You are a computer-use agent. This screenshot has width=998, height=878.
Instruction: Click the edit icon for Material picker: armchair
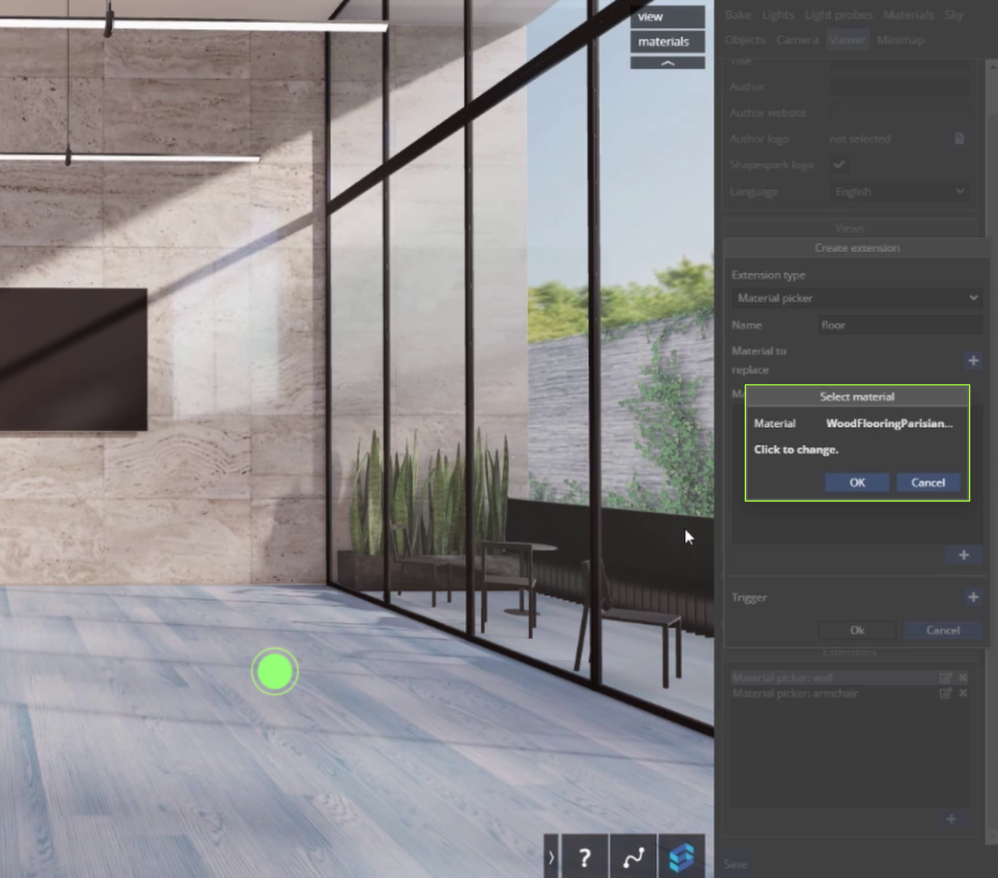tap(946, 693)
